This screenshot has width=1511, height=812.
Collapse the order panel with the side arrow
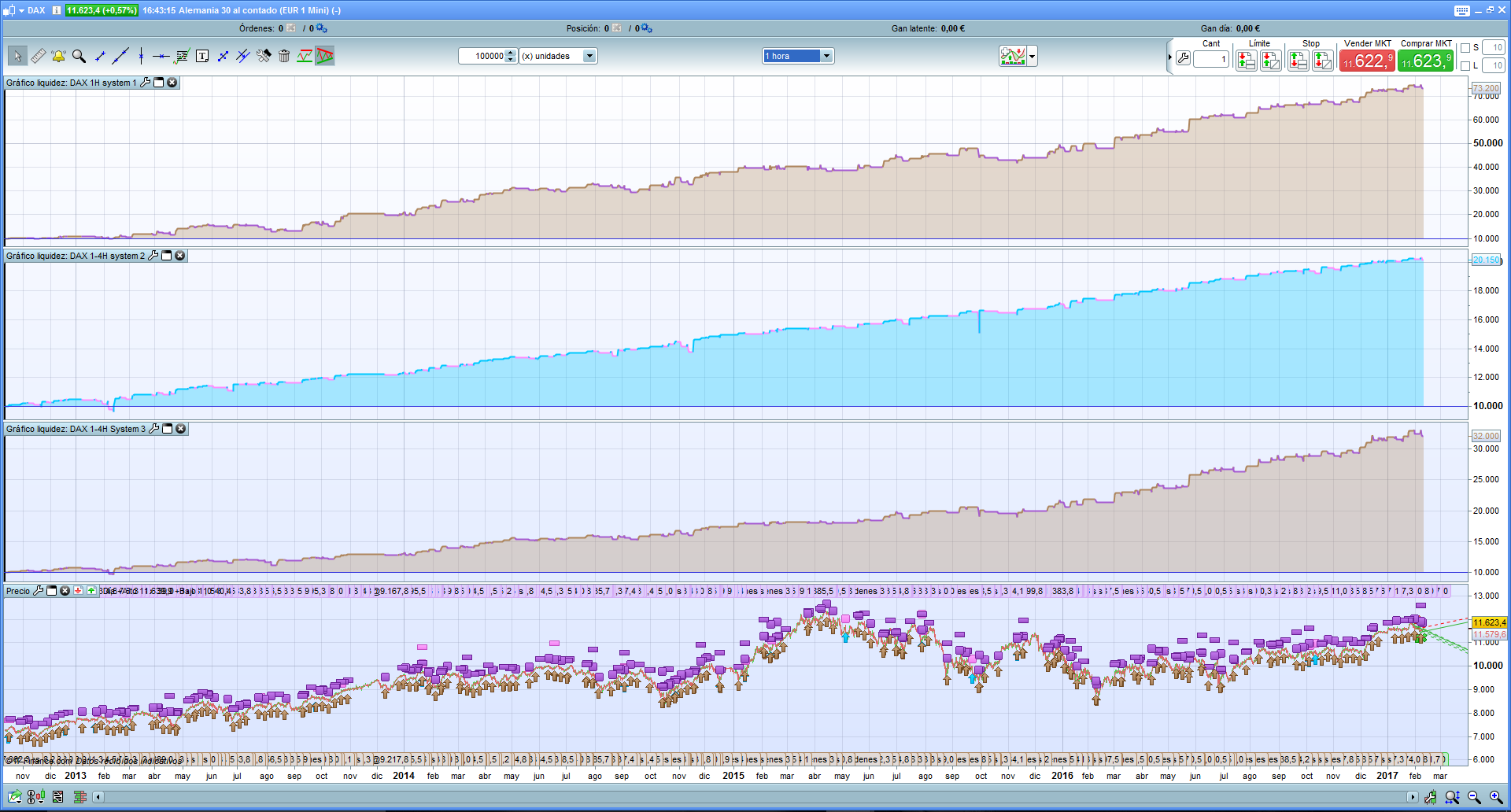1170,57
